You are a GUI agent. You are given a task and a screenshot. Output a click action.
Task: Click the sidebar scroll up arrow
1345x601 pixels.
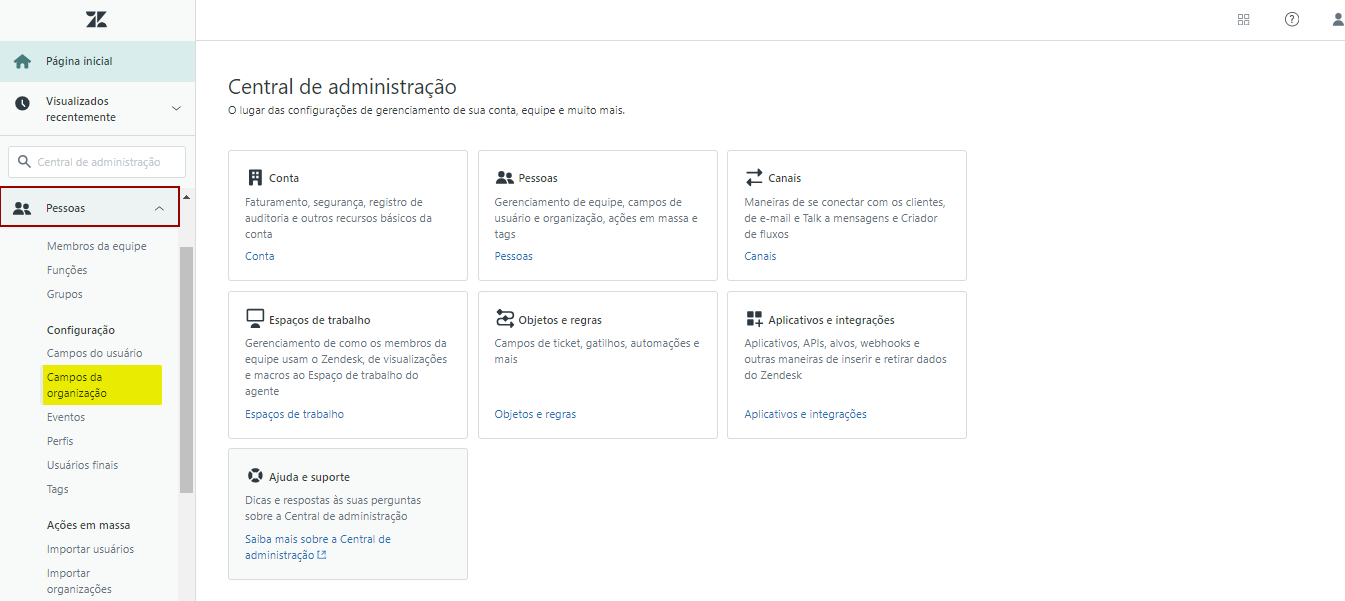186,197
